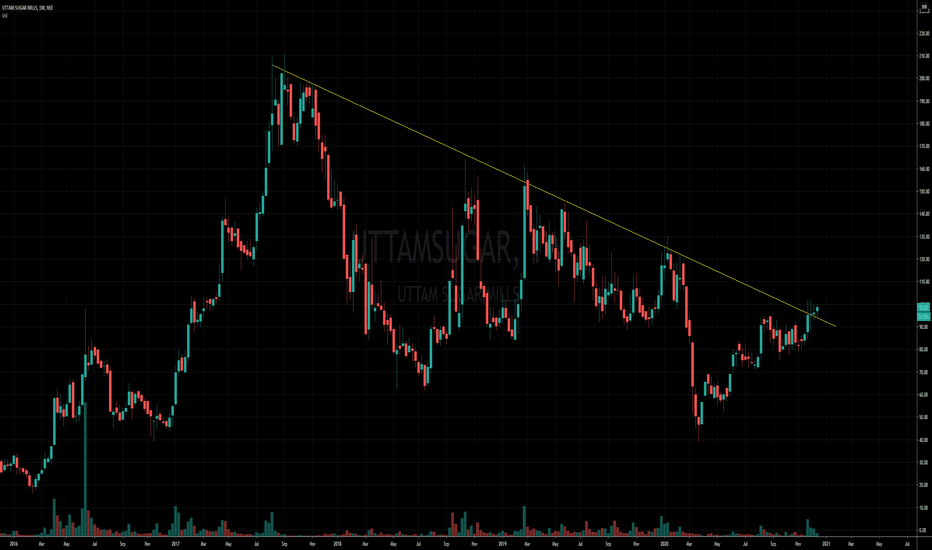Click the 150.00 price axis label

(x=924, y=191)
